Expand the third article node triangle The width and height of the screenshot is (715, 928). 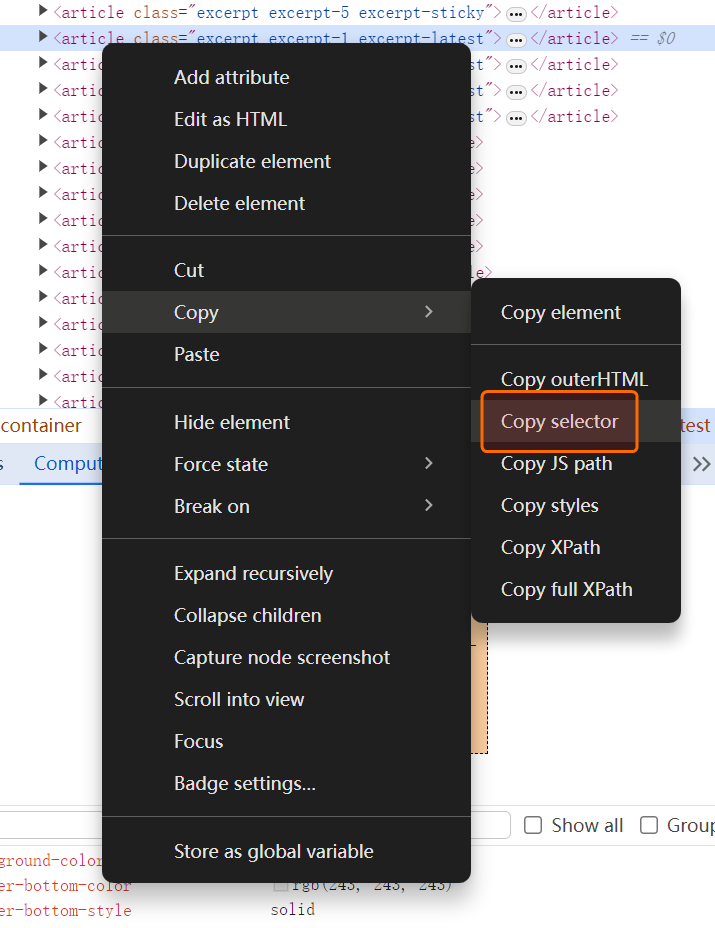pos(43,64)
